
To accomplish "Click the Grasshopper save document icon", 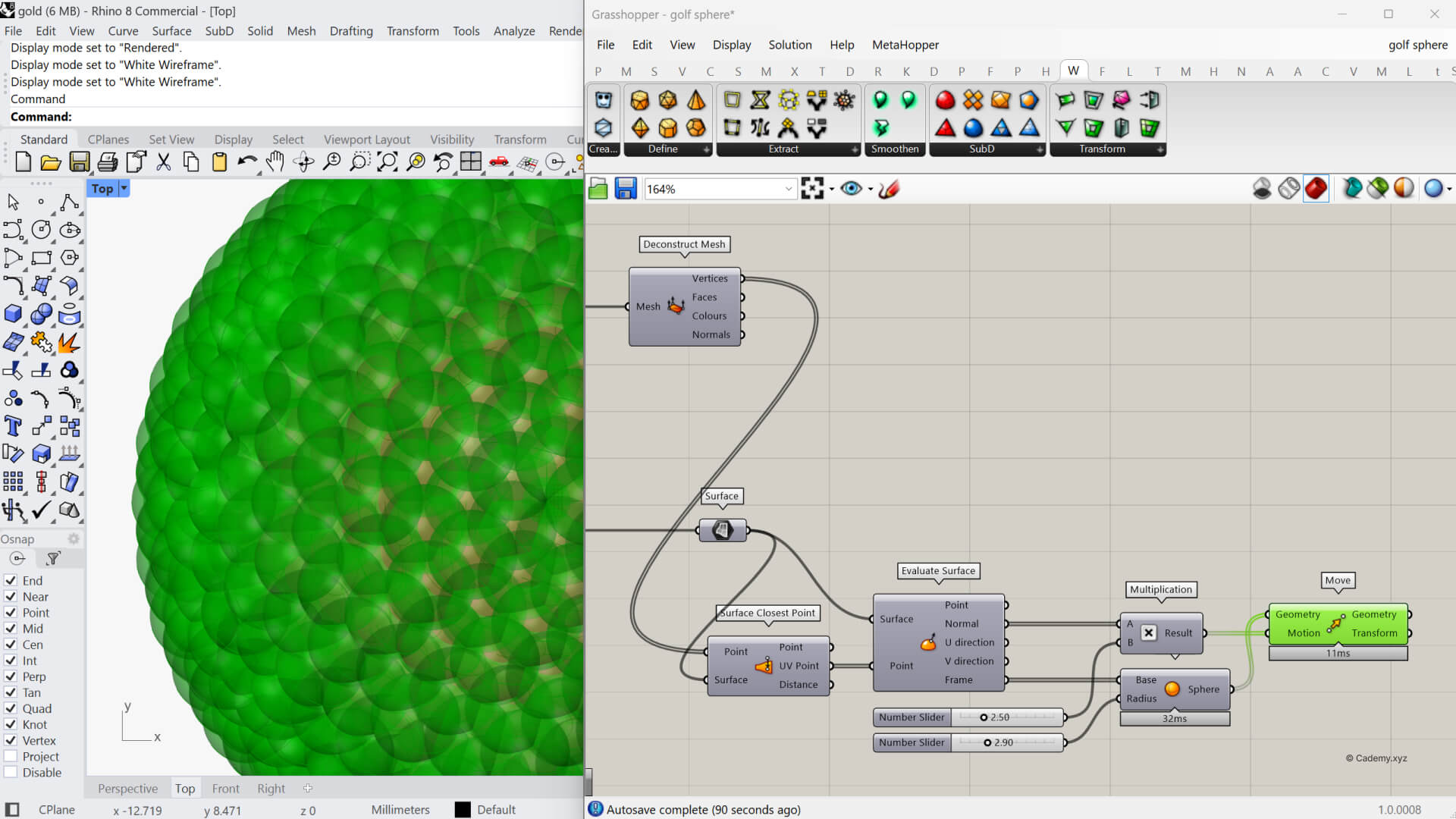I will 626,189.
